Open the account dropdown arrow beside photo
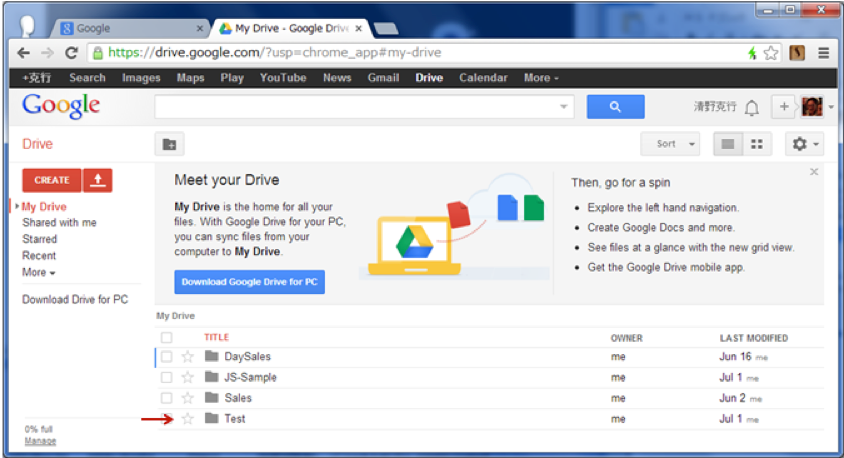This screenshot has height=458, width=844. pos(831,107)
